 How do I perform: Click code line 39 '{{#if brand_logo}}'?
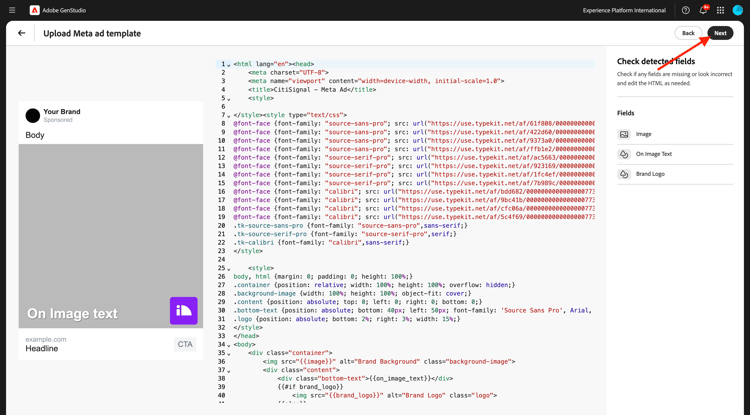pos(310,387)
